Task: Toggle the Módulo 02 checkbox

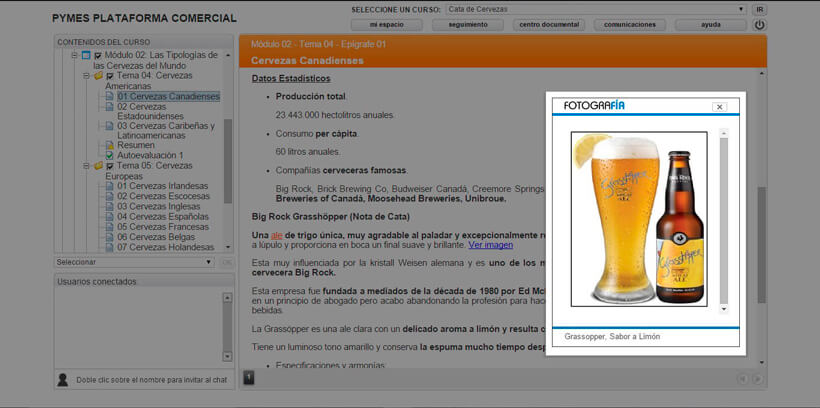Action: pyautogui.click(x=97, y=55)
